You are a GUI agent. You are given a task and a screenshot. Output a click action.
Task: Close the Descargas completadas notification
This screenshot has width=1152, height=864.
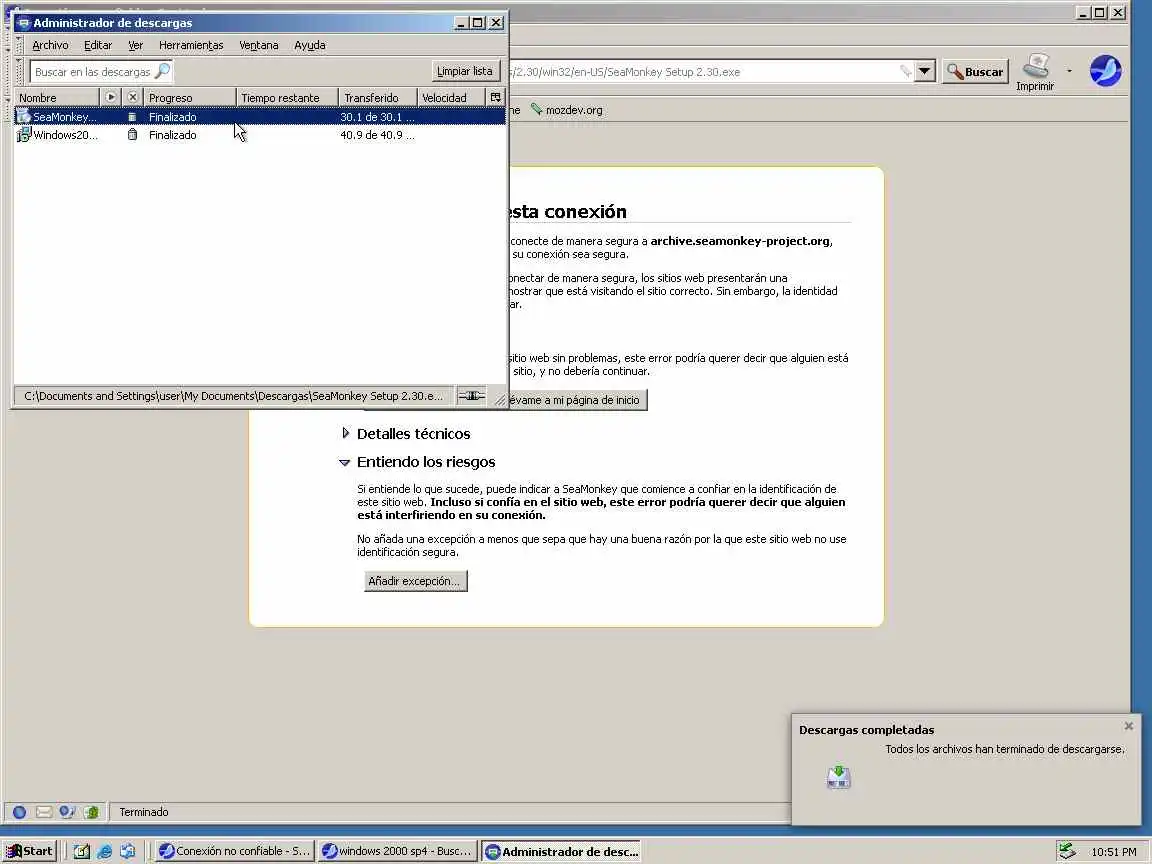(1128, 726)
